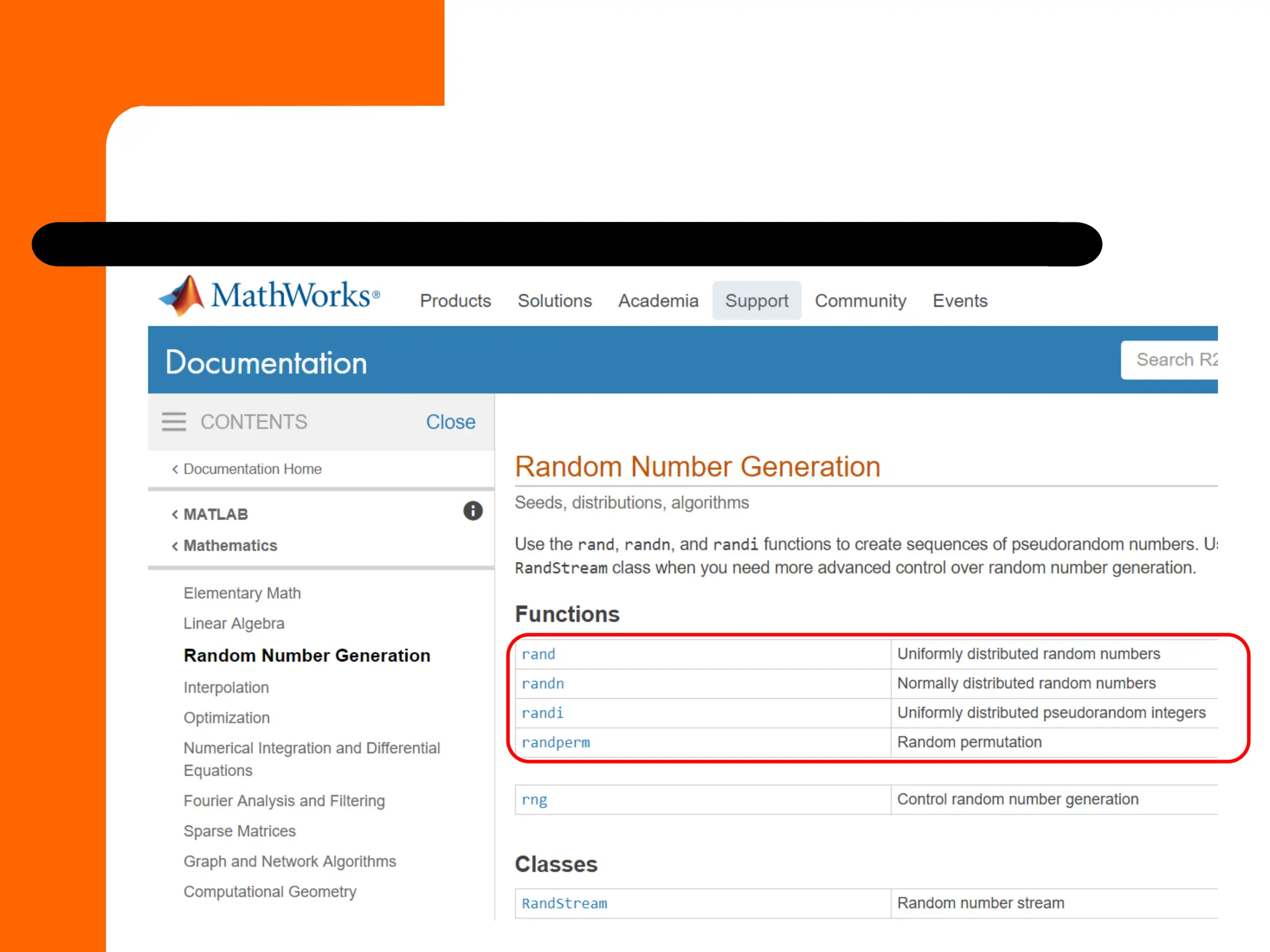Select Sparse Matrices in contents list
1270x952 pixels.
pyautogui.click(x=239, y=831)
